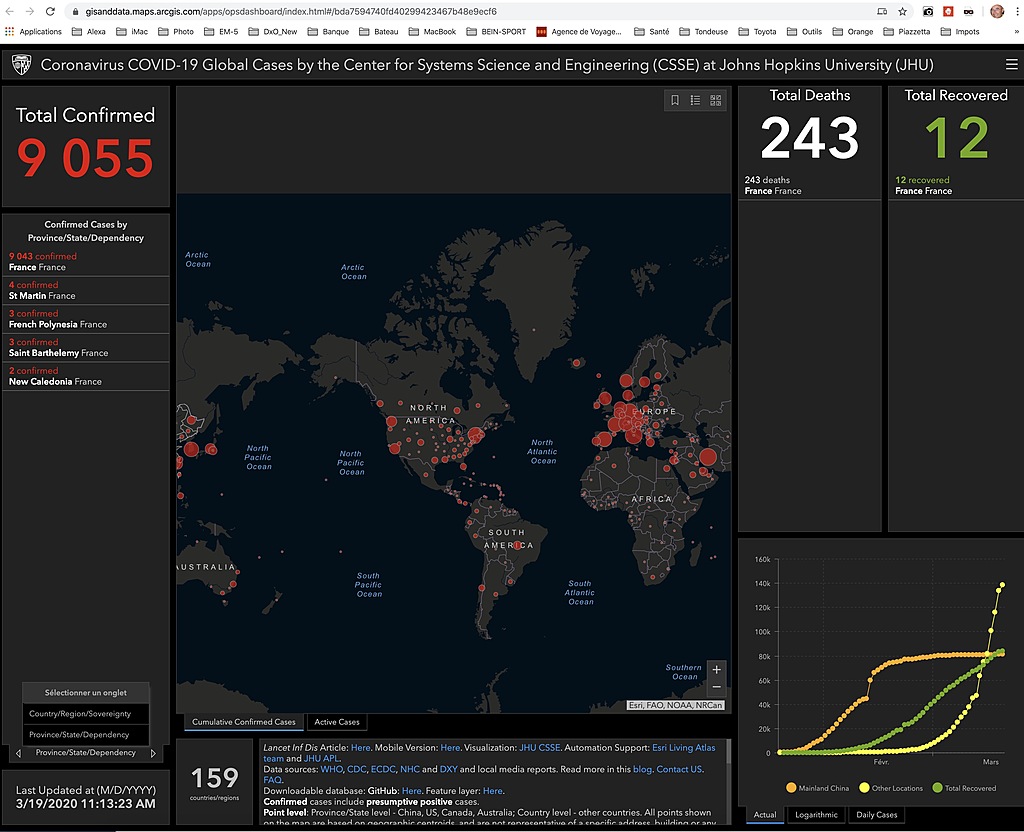Image resolution: width=1024 pixels, height=832 pixels.
Task: Click the Johns Hopkins shield logo
Action: pyautogui.click(x=22, y=65)
